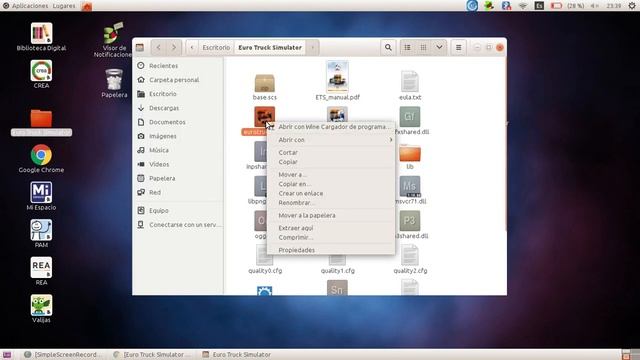Choose Mover a... in context menu
Screen dimensions: 640x360
[331, 175]
